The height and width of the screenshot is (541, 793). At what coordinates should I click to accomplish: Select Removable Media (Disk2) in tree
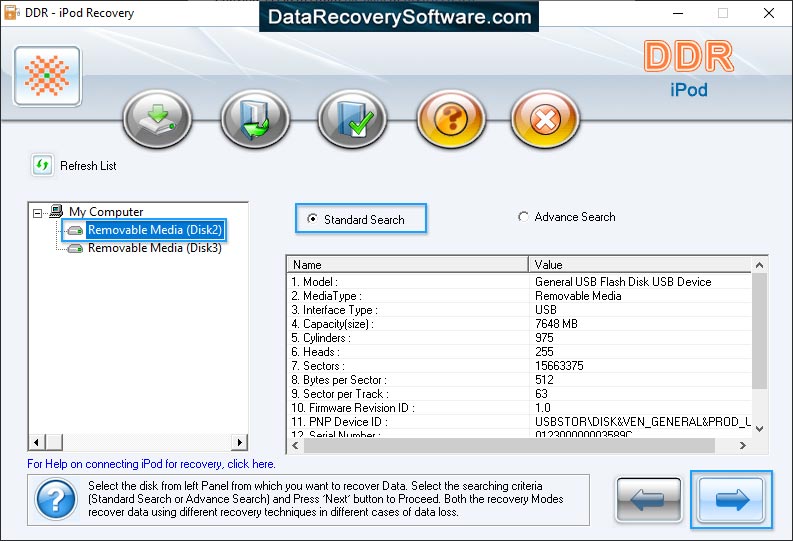pyautogui.click(x=154, y=230)
